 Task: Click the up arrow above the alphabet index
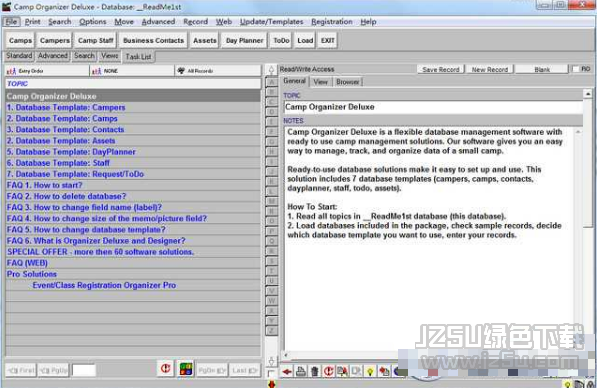click(271, 70)
